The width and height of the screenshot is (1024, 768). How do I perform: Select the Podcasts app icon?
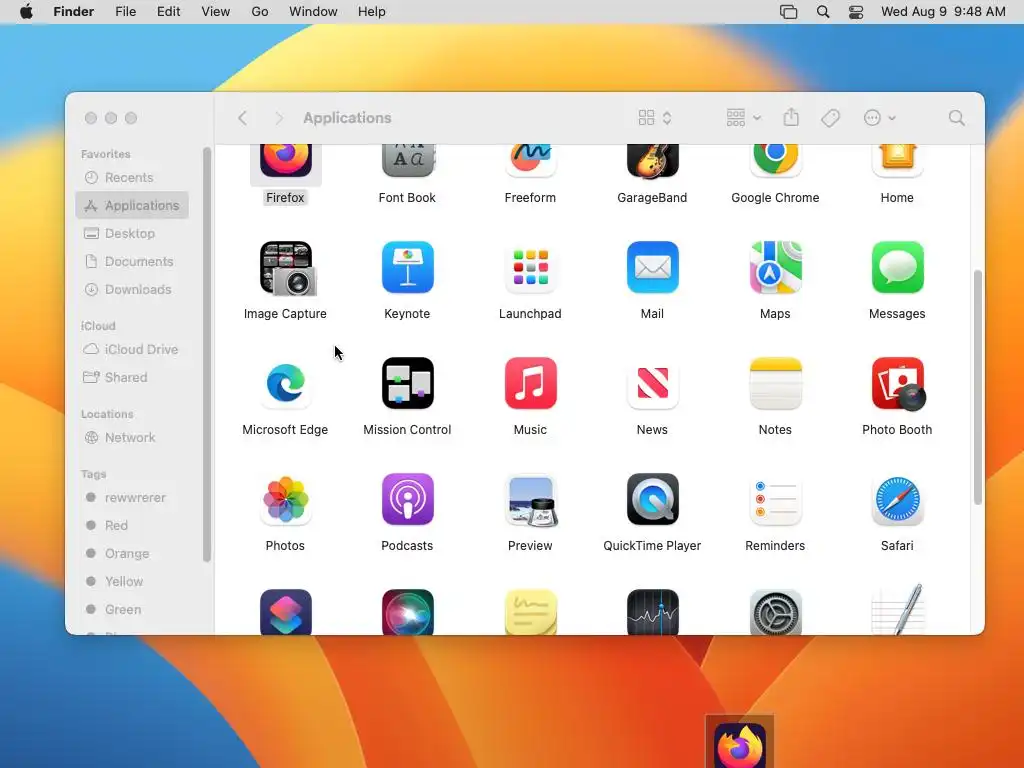408,500
